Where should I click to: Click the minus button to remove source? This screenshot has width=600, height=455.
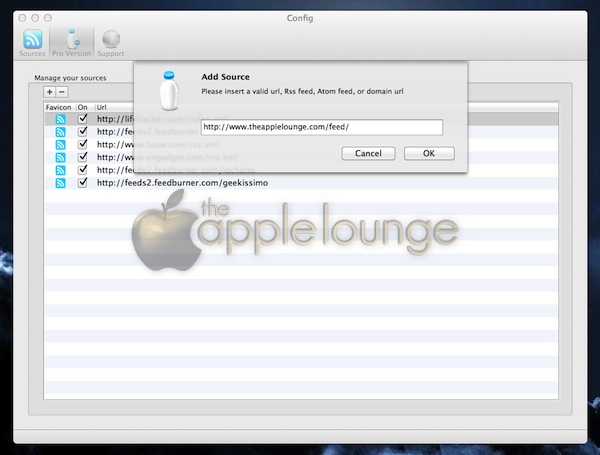62,92
